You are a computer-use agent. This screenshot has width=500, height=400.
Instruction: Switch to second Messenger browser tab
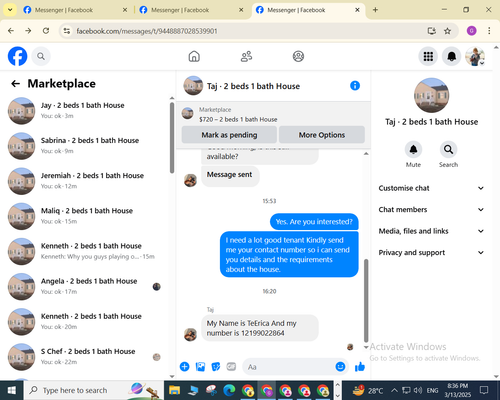(x=191, y=10)
